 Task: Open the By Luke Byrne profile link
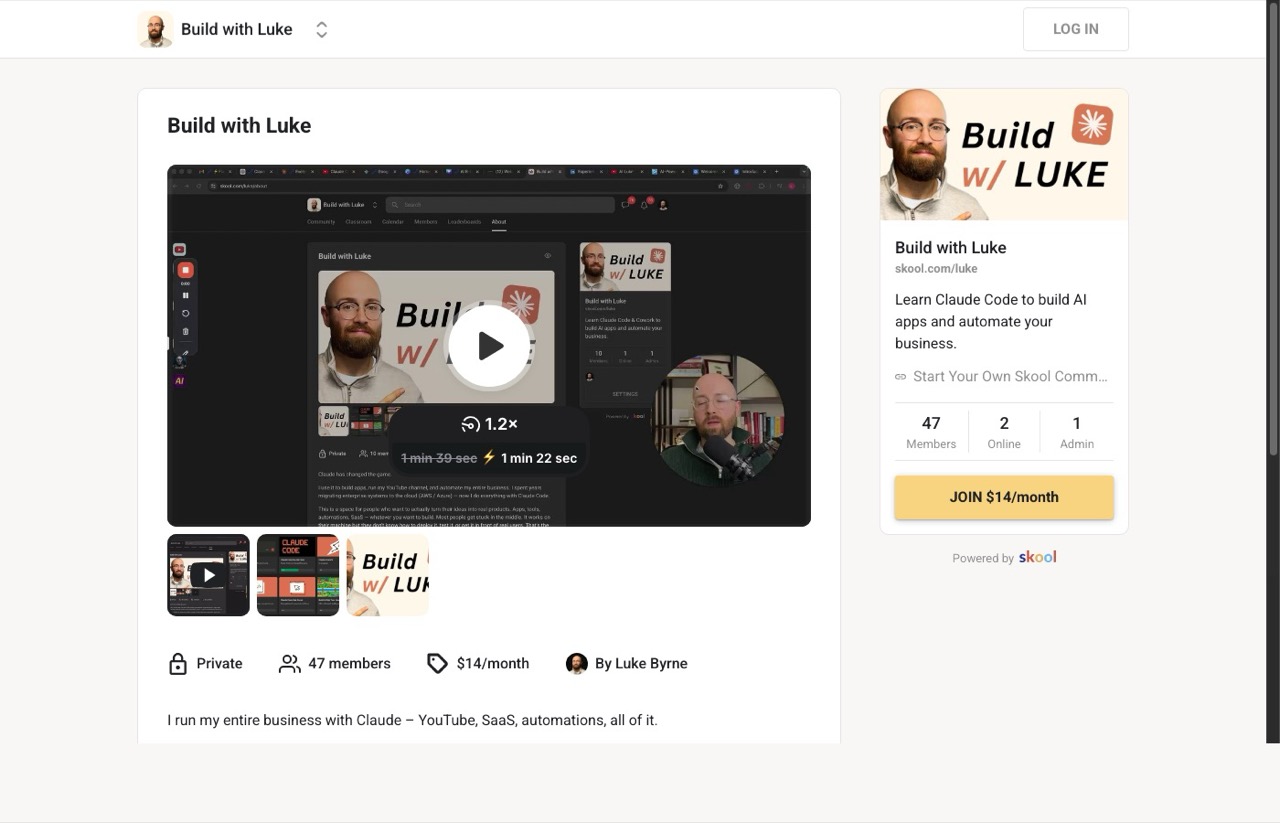click(x=641, y=663)
